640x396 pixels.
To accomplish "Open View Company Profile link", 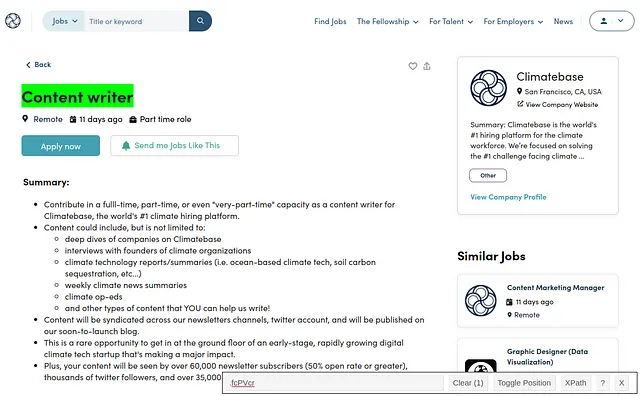I will point(508,197).
